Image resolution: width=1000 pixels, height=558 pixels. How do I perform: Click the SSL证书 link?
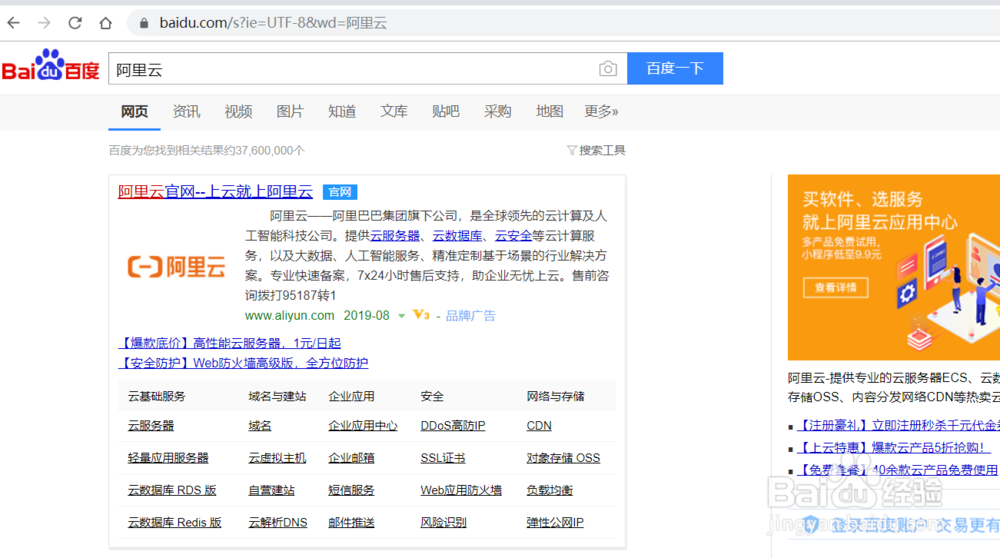tap(443, 458)
